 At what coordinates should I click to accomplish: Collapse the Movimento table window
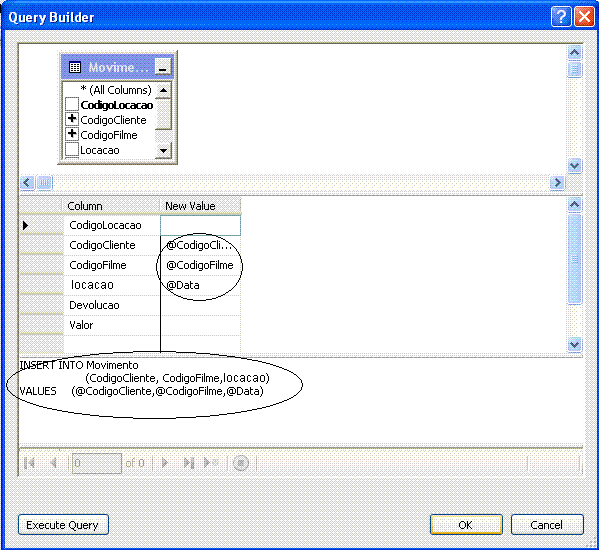162,67
